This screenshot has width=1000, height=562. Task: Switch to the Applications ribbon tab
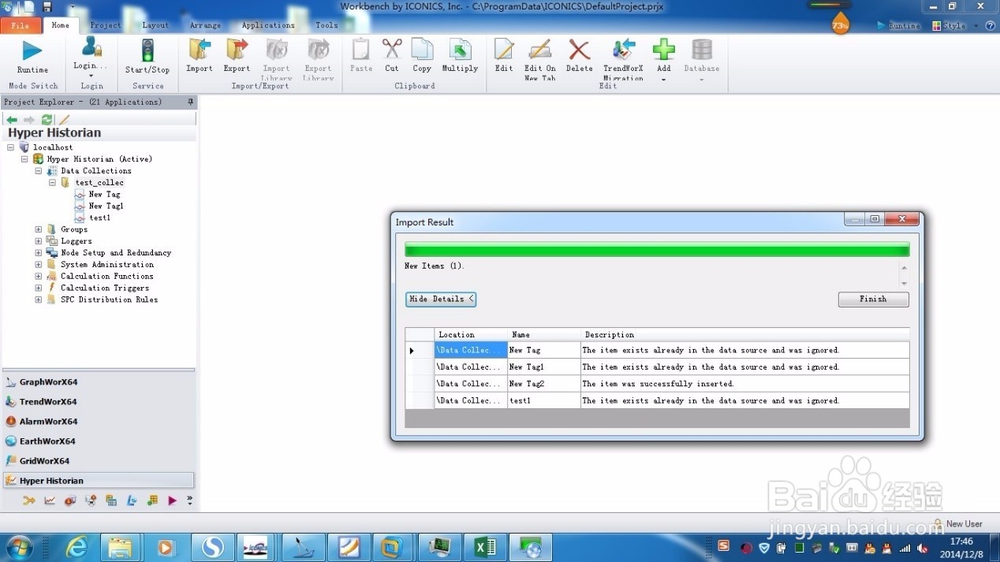pos(268,26)
